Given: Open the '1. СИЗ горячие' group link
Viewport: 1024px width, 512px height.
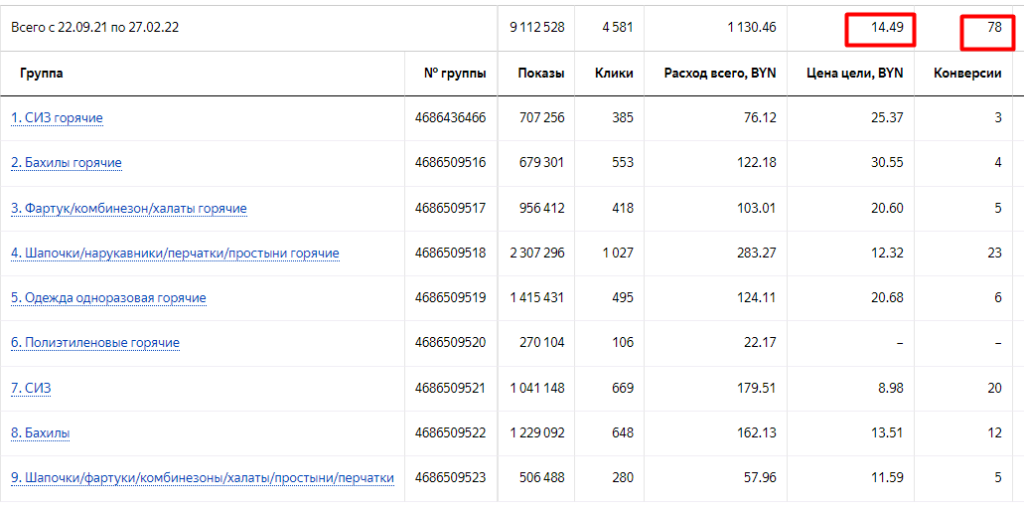Looking at the screenshot, I should pos(57,118).
